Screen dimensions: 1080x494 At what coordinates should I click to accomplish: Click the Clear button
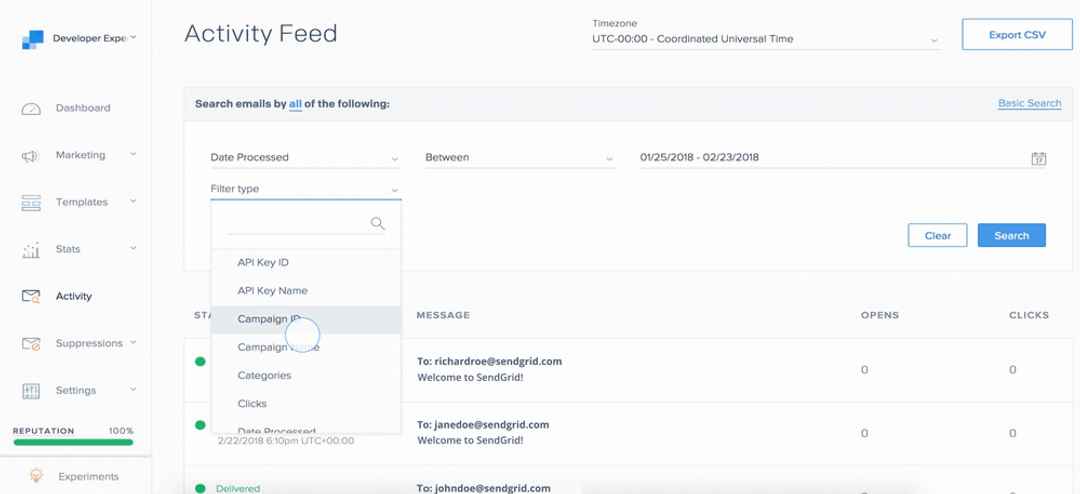937,236
